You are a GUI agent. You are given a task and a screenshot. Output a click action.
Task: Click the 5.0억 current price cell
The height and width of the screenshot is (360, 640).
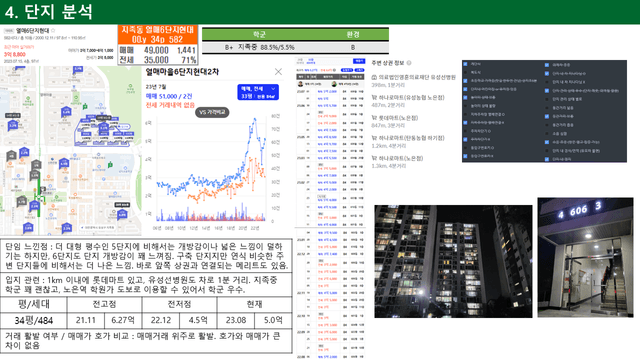[x=273, y=320]
